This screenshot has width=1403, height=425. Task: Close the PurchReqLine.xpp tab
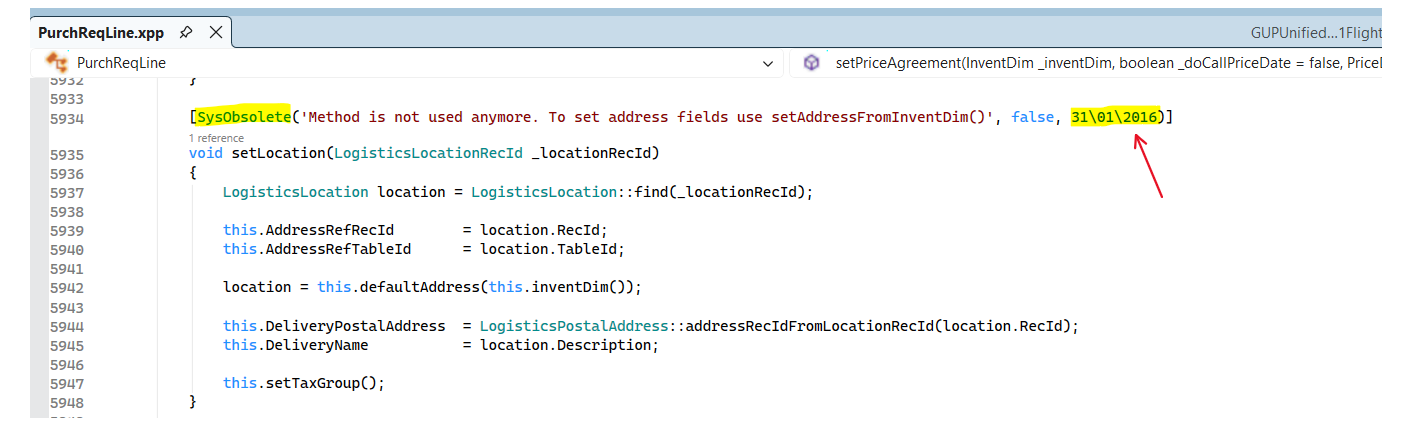coord(215,32)
